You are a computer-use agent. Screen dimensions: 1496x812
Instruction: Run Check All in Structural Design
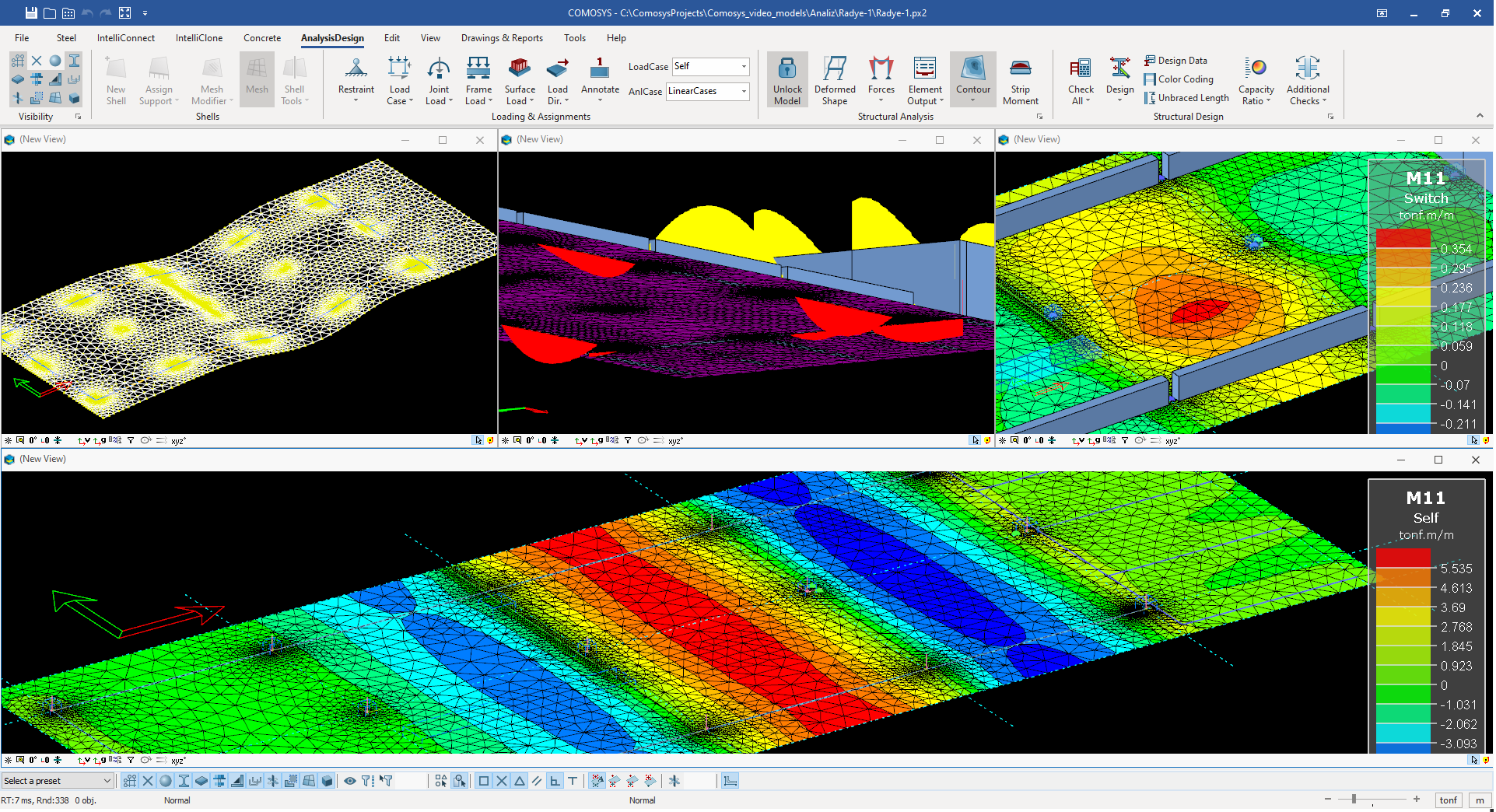1081,79
